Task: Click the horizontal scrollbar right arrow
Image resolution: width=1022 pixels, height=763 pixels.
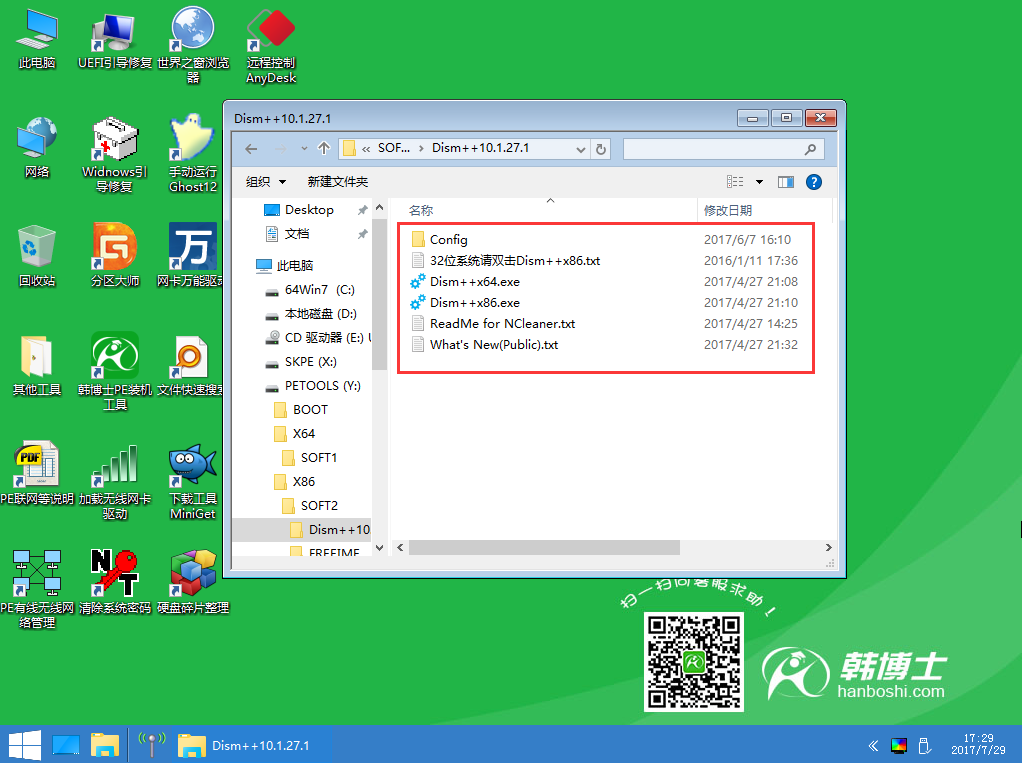Action: click(828, 547)
